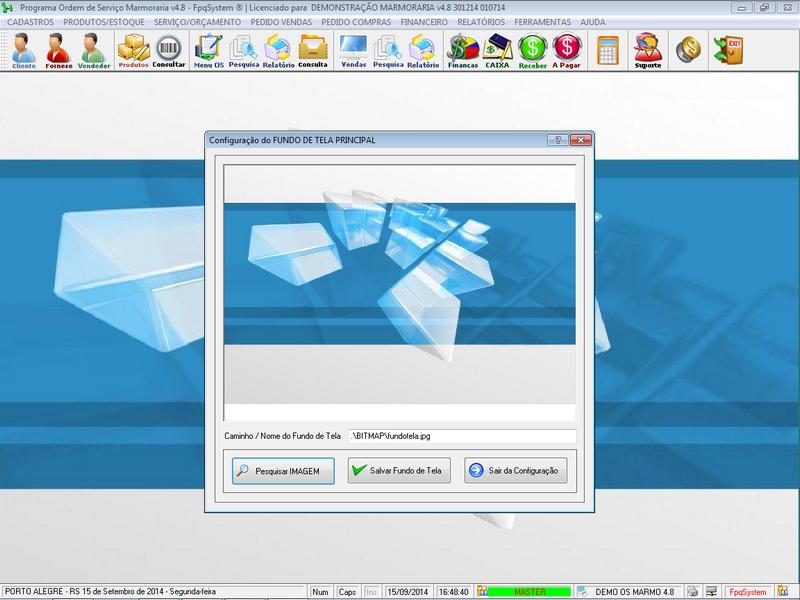Open the SERVIÇO/ORÇAMENTO menu
This screenshot has height=600, width=800.
(197, 22)
